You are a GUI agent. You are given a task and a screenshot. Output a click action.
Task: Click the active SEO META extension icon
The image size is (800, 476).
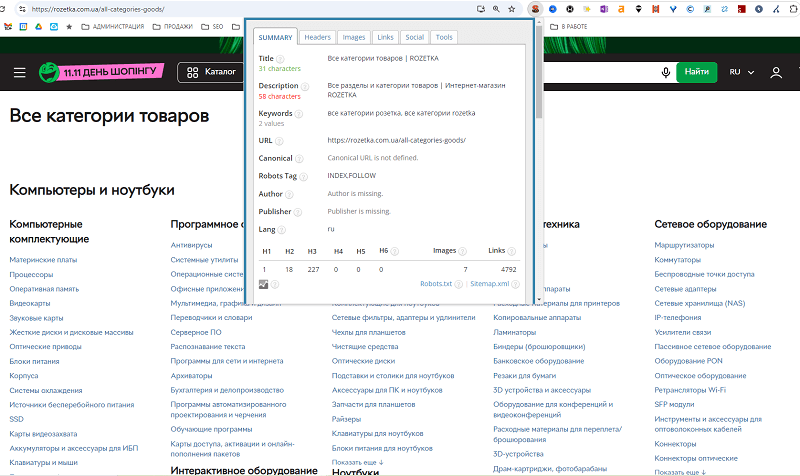535,9
